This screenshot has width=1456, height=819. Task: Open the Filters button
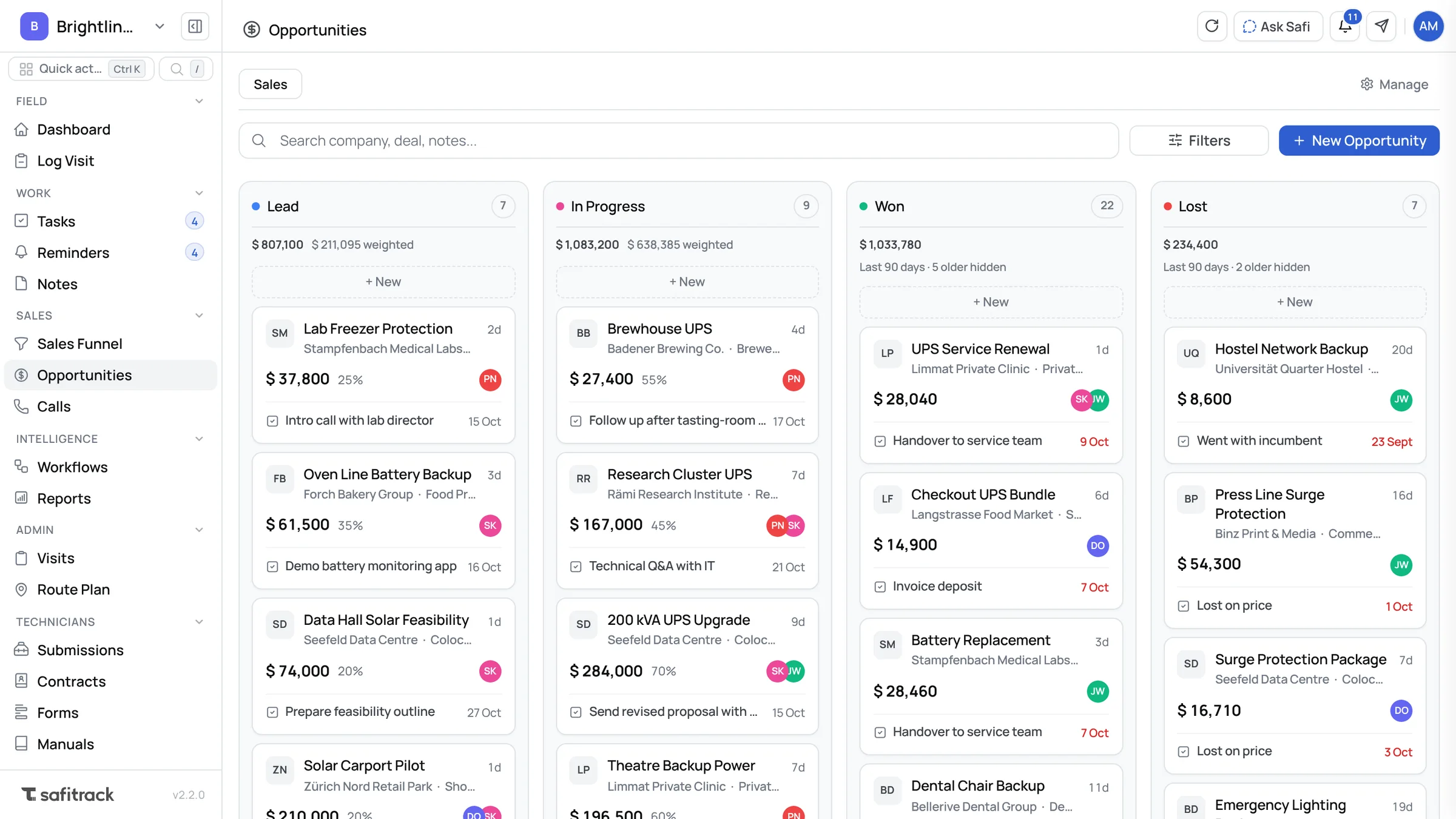coord(1199,141)
